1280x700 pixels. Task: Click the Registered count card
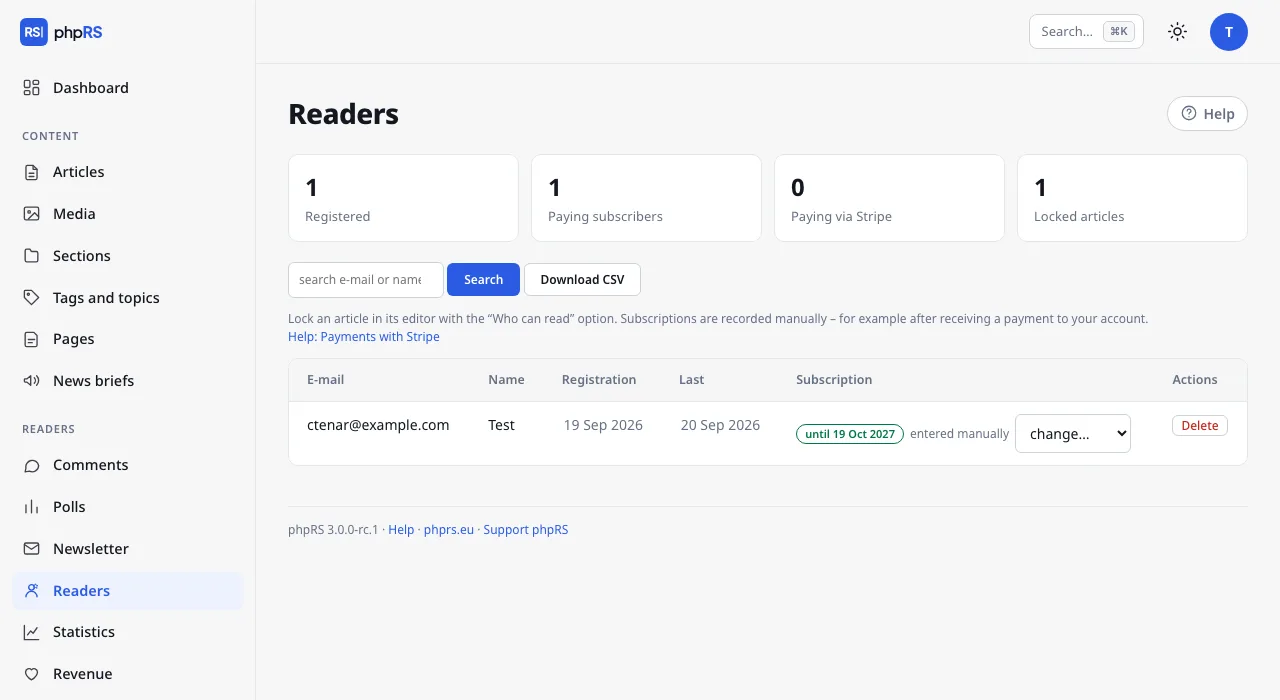pos(403,198)
